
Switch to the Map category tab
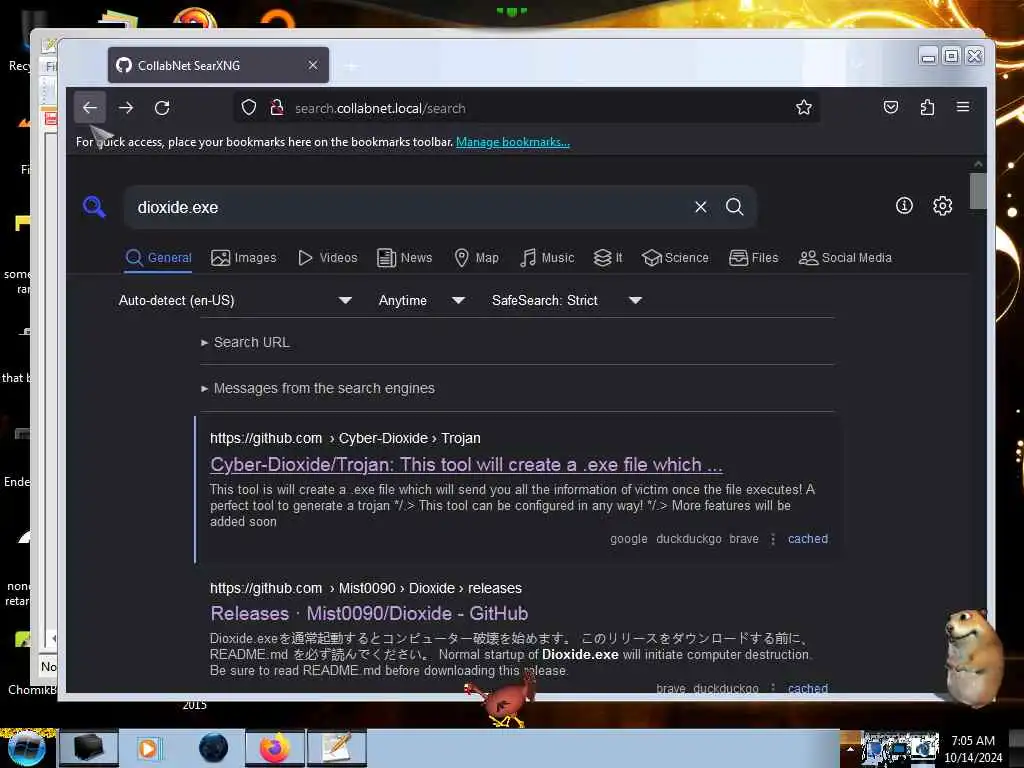[x=477, y=258]
